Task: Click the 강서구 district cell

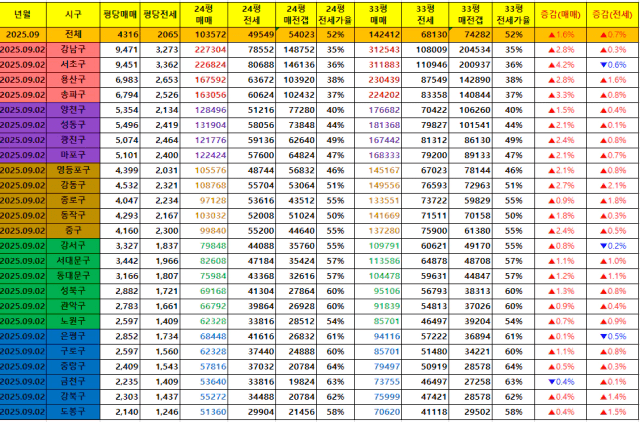Action: (73, 246)
